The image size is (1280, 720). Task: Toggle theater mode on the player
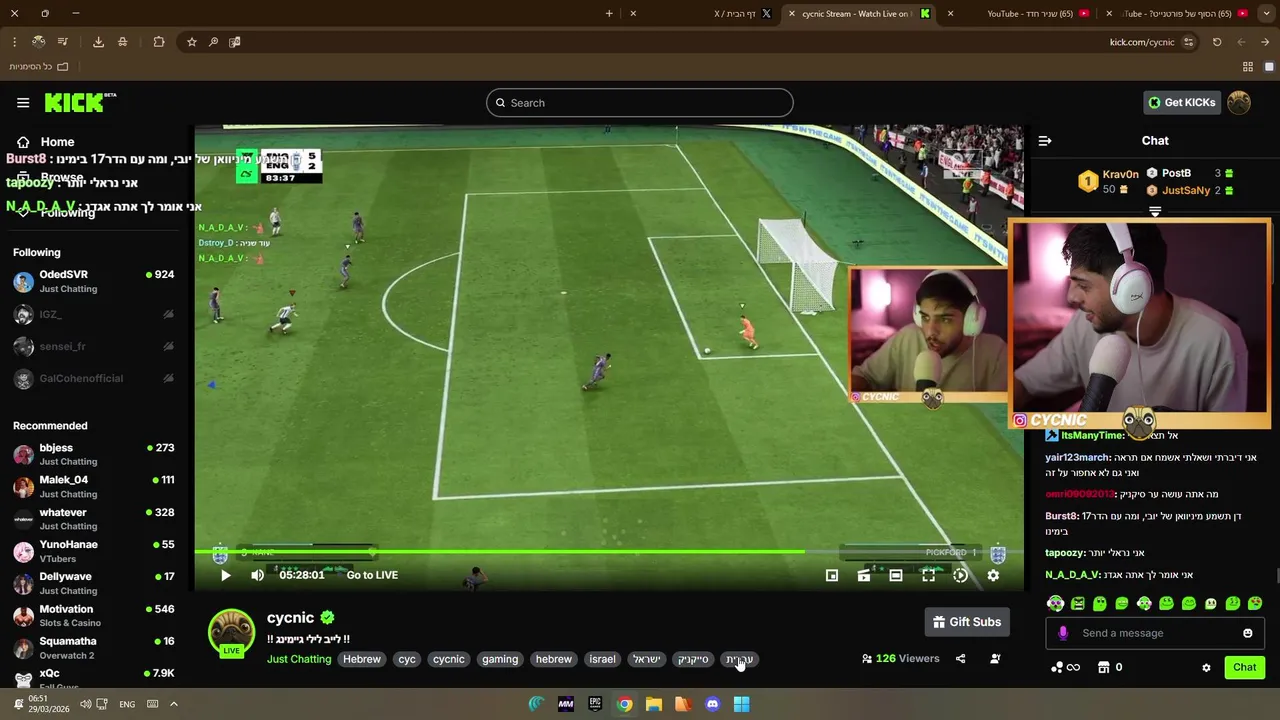896,575
